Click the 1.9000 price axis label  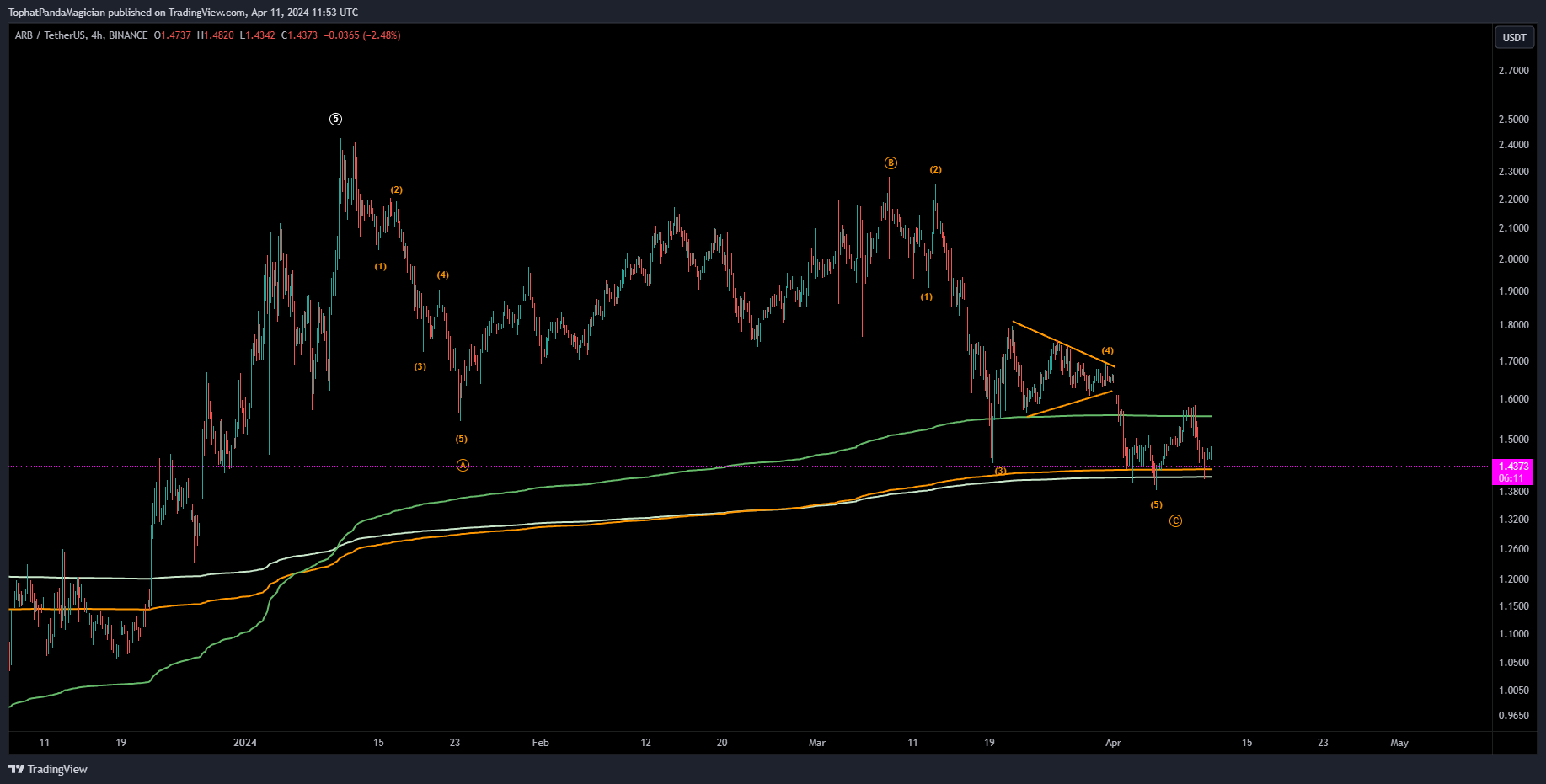[1513, 291]
